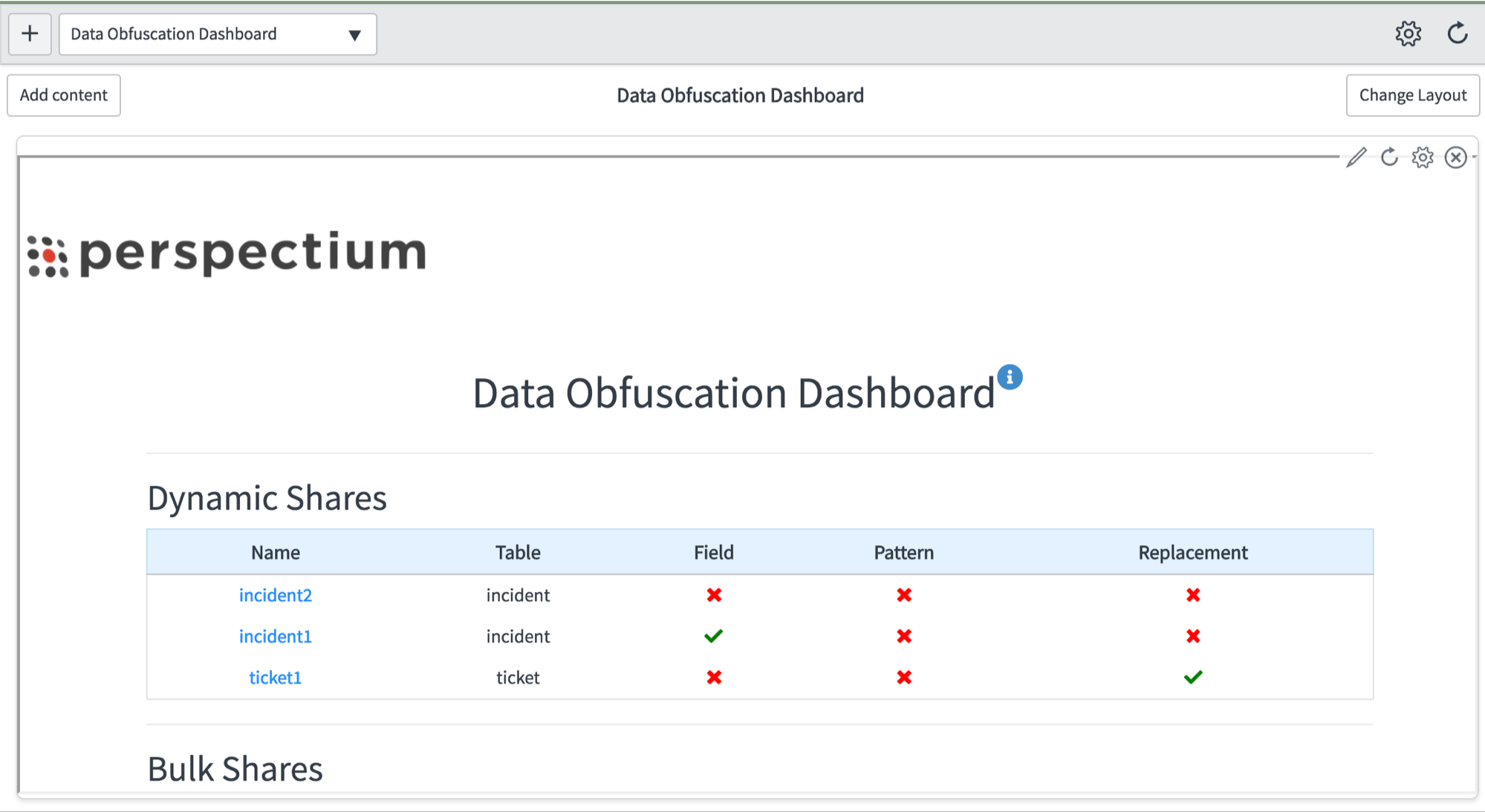Click the Pattern column header
The height and width of the screenshot is (812, 1485).
click(x=903, y=553)
